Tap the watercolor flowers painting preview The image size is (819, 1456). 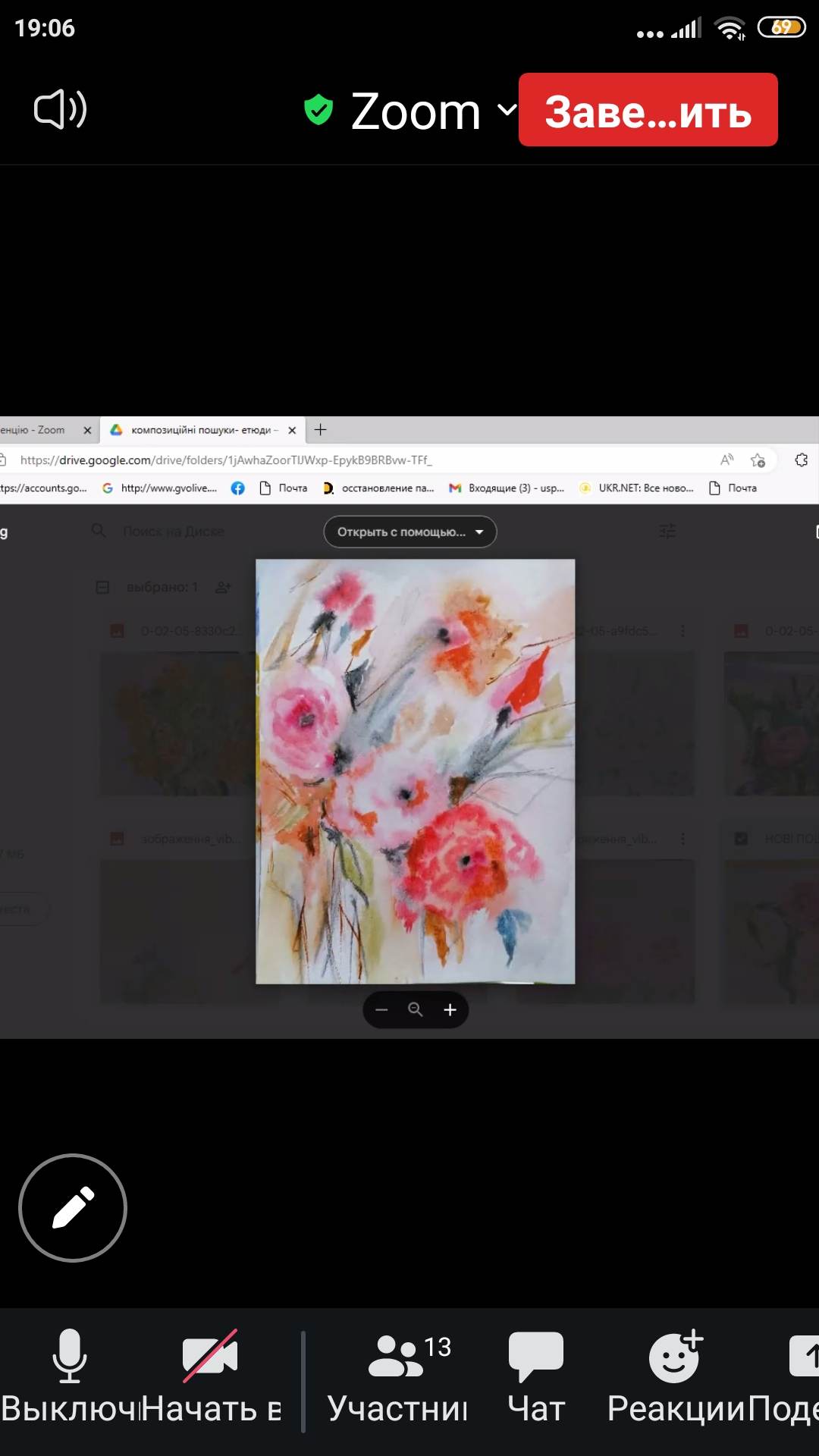(x=415, y=770)
